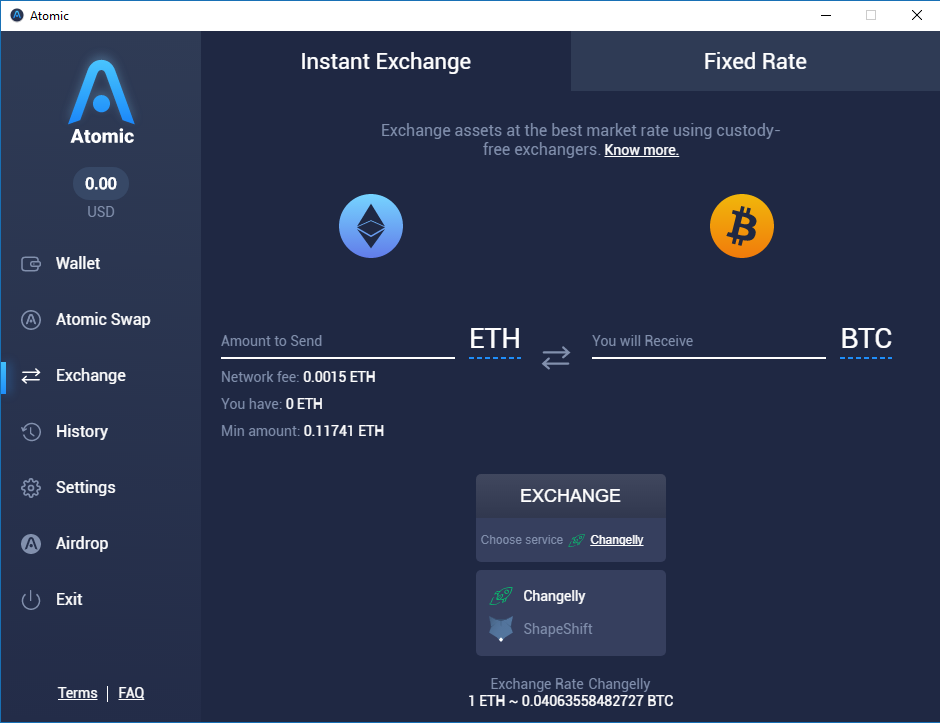Screen dimensions: 940x723
Task: Click the EXCHANGE button
Action: pos(571,496)
